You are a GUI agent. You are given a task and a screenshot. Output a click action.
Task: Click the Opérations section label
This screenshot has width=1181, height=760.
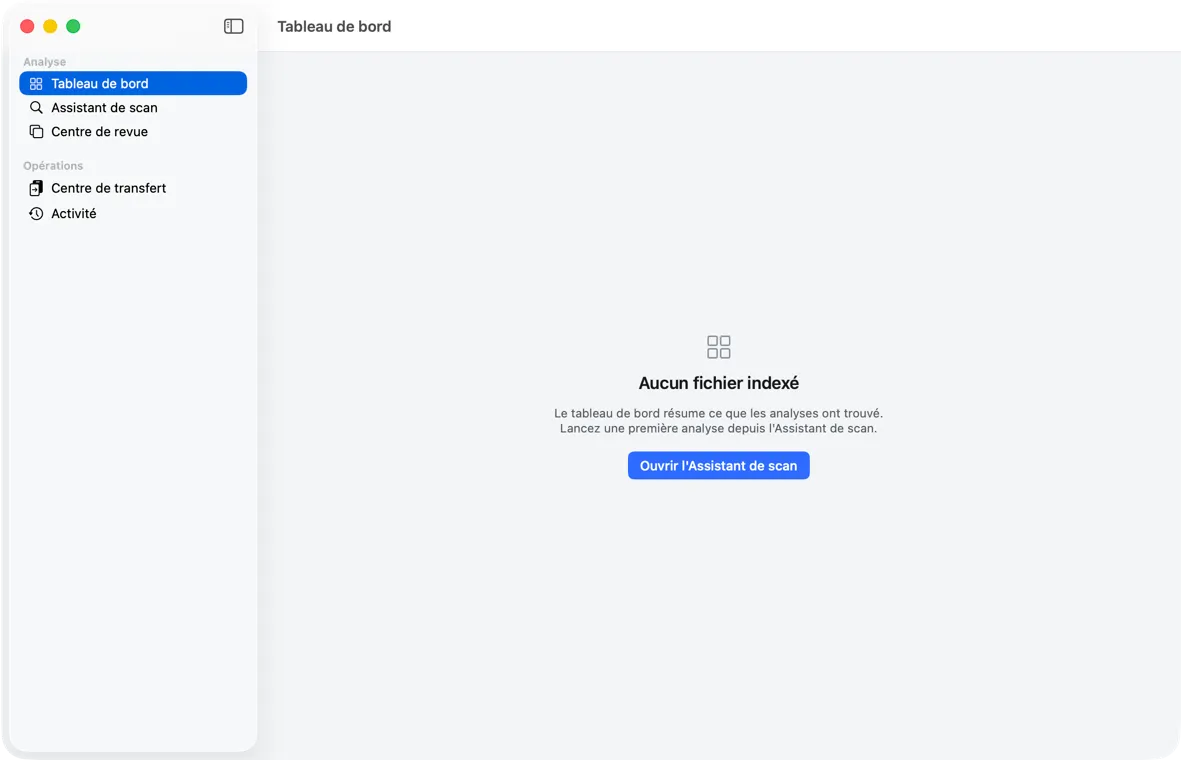[53, 166]
